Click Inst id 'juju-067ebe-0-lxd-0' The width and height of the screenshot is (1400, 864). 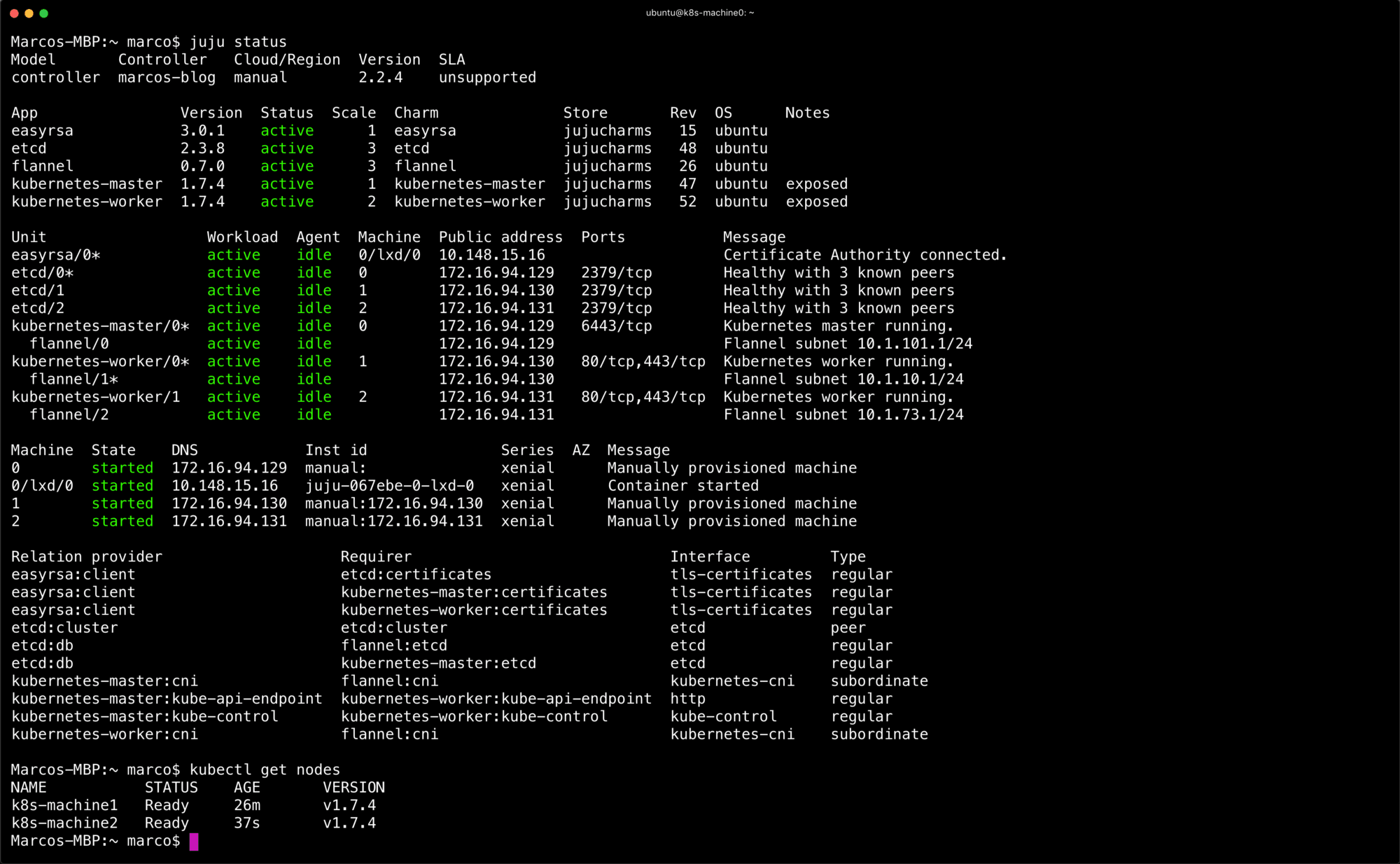click(x=389, y=486)
